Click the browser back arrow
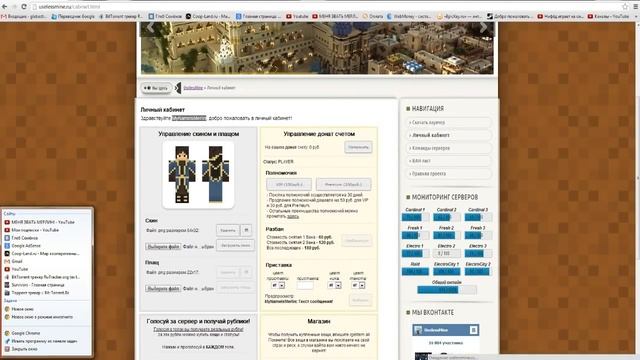This screenshot has height=360, width=640. 4,7
